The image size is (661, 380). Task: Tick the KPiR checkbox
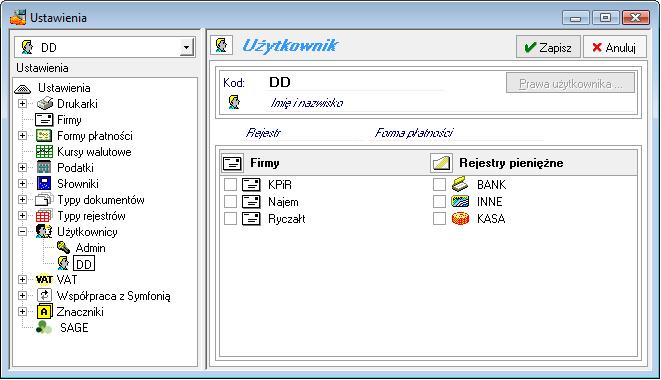pos(230,184)
